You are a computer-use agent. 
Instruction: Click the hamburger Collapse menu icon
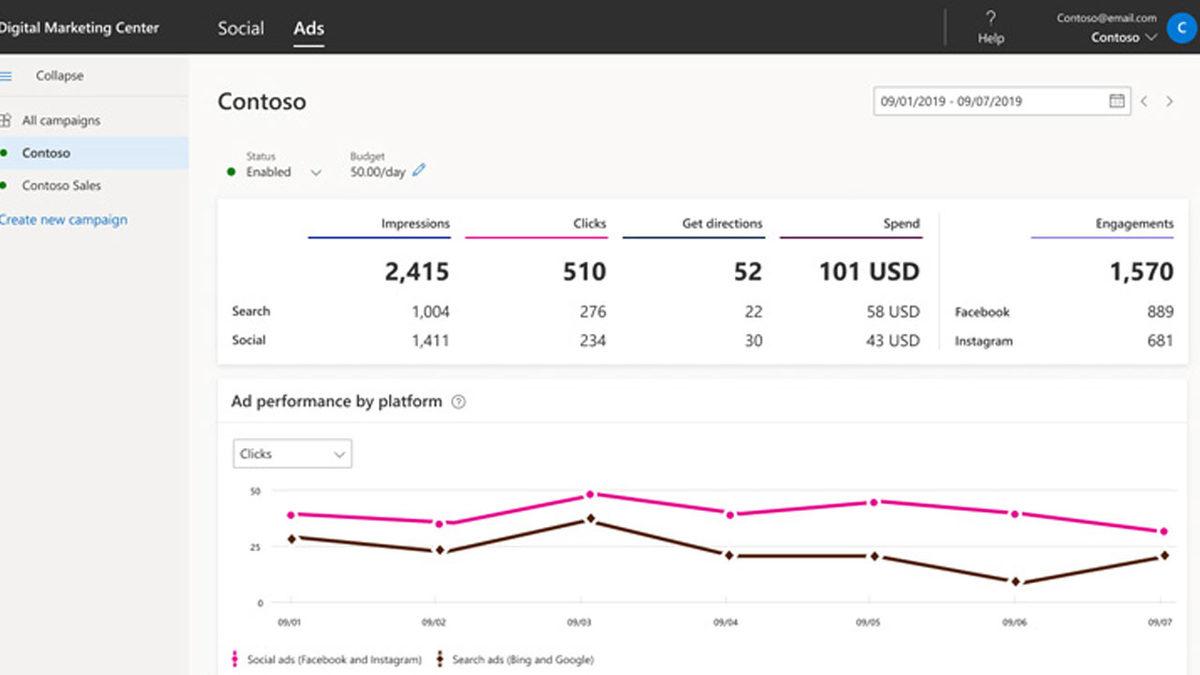[x=6, y=76]
